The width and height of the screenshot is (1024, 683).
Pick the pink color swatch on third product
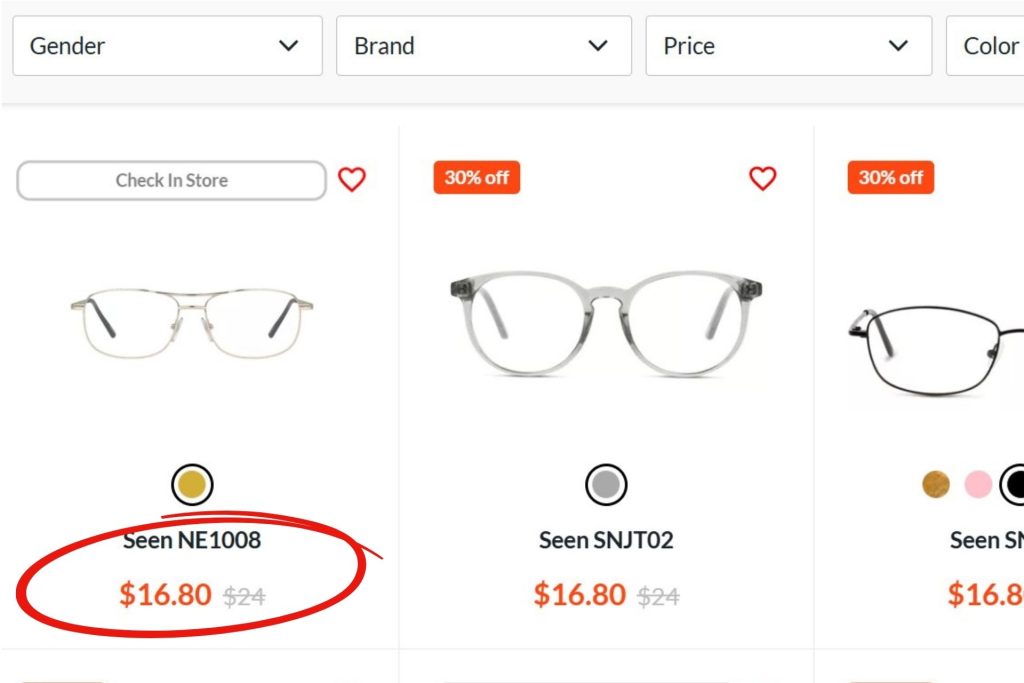pyautogui.click(x=978, y=482)
